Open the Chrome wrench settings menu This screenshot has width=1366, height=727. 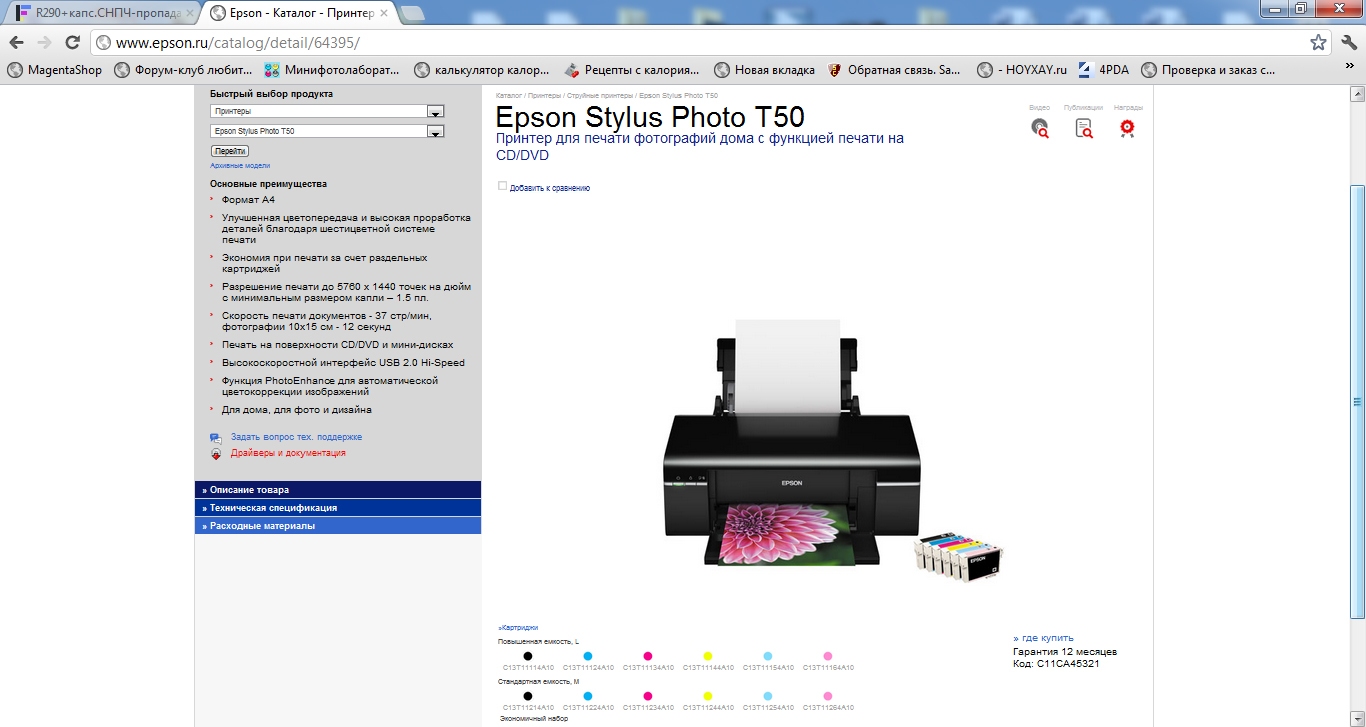(x=1348, y=43)
